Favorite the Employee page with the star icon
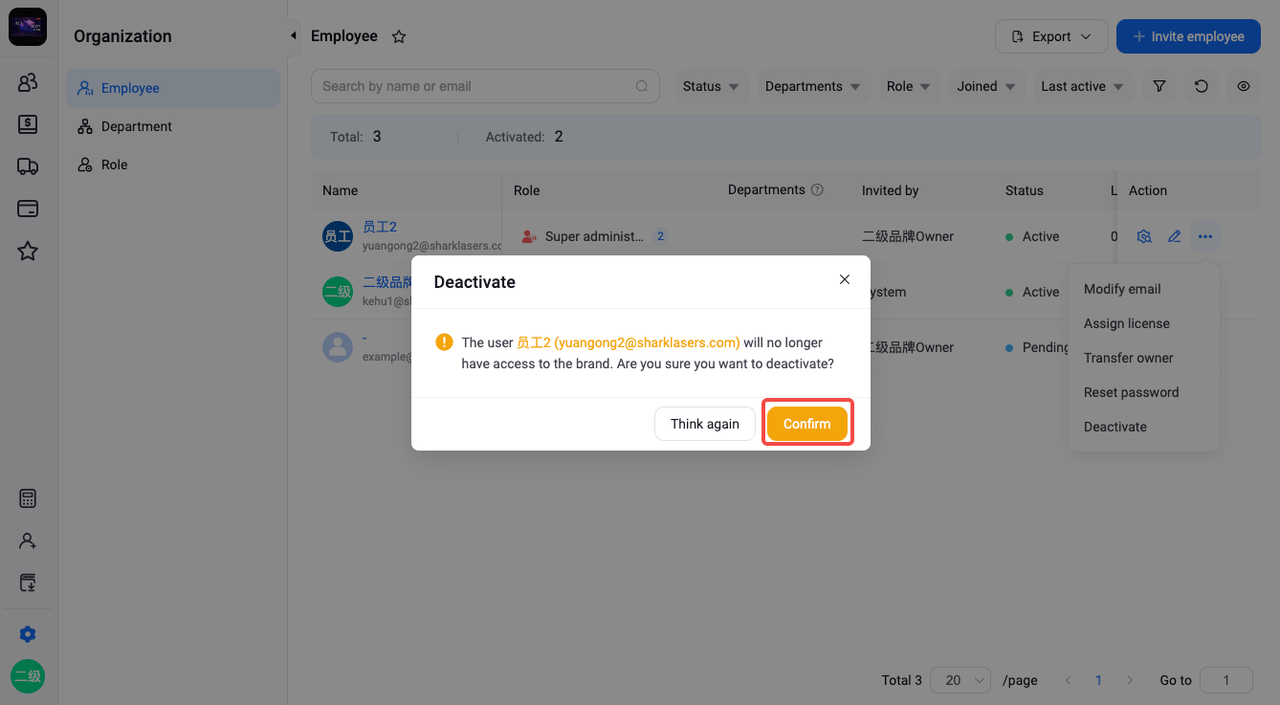The height and width of the screenshot is (705, 1280). pyautogui.click(x=399, y=37)
